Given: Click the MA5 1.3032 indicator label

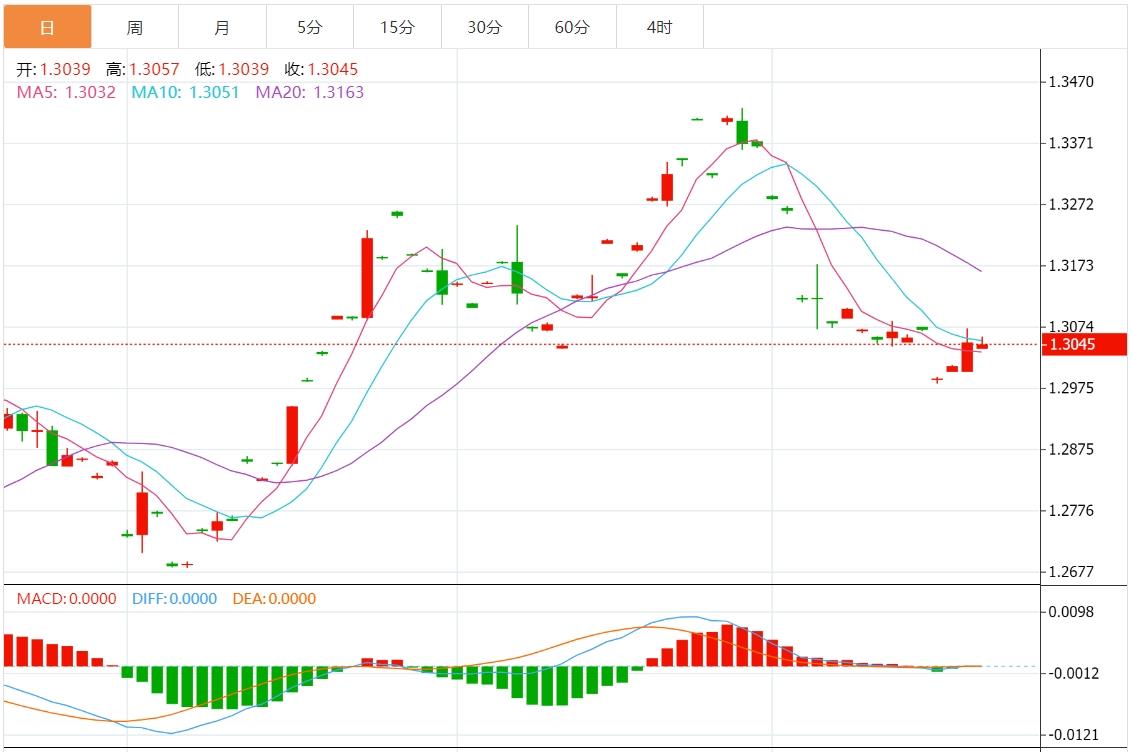Looking at the screenshot, I should pyautogui.click(x=66, y=92).
